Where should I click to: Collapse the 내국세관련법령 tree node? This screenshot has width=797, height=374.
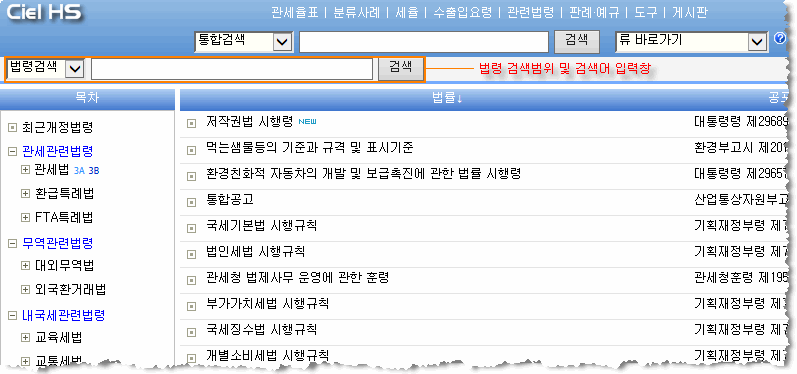[x=13, y=316]
